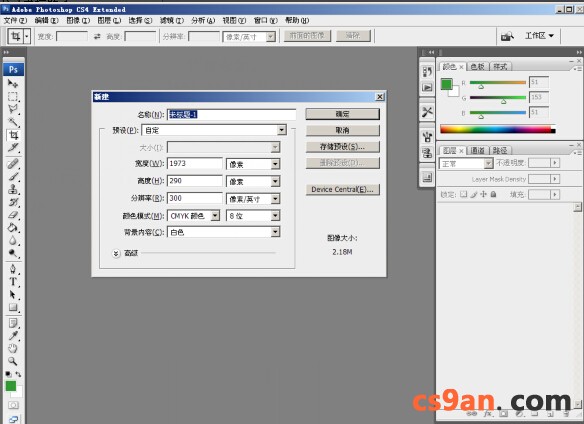
Task: Switch to the 通道 channels tab
Action: coord(477,150)
